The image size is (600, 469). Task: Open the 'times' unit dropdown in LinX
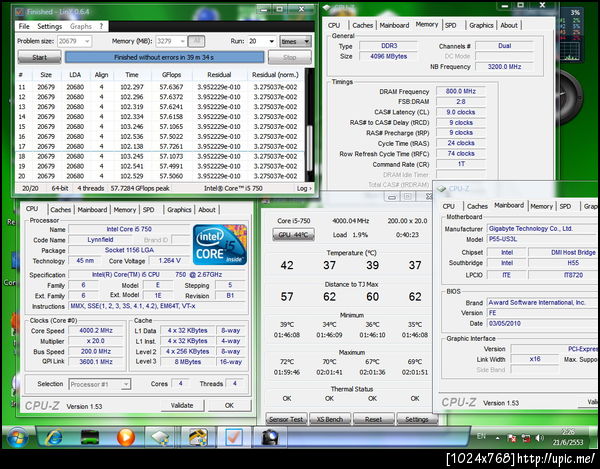pos(295,41)
